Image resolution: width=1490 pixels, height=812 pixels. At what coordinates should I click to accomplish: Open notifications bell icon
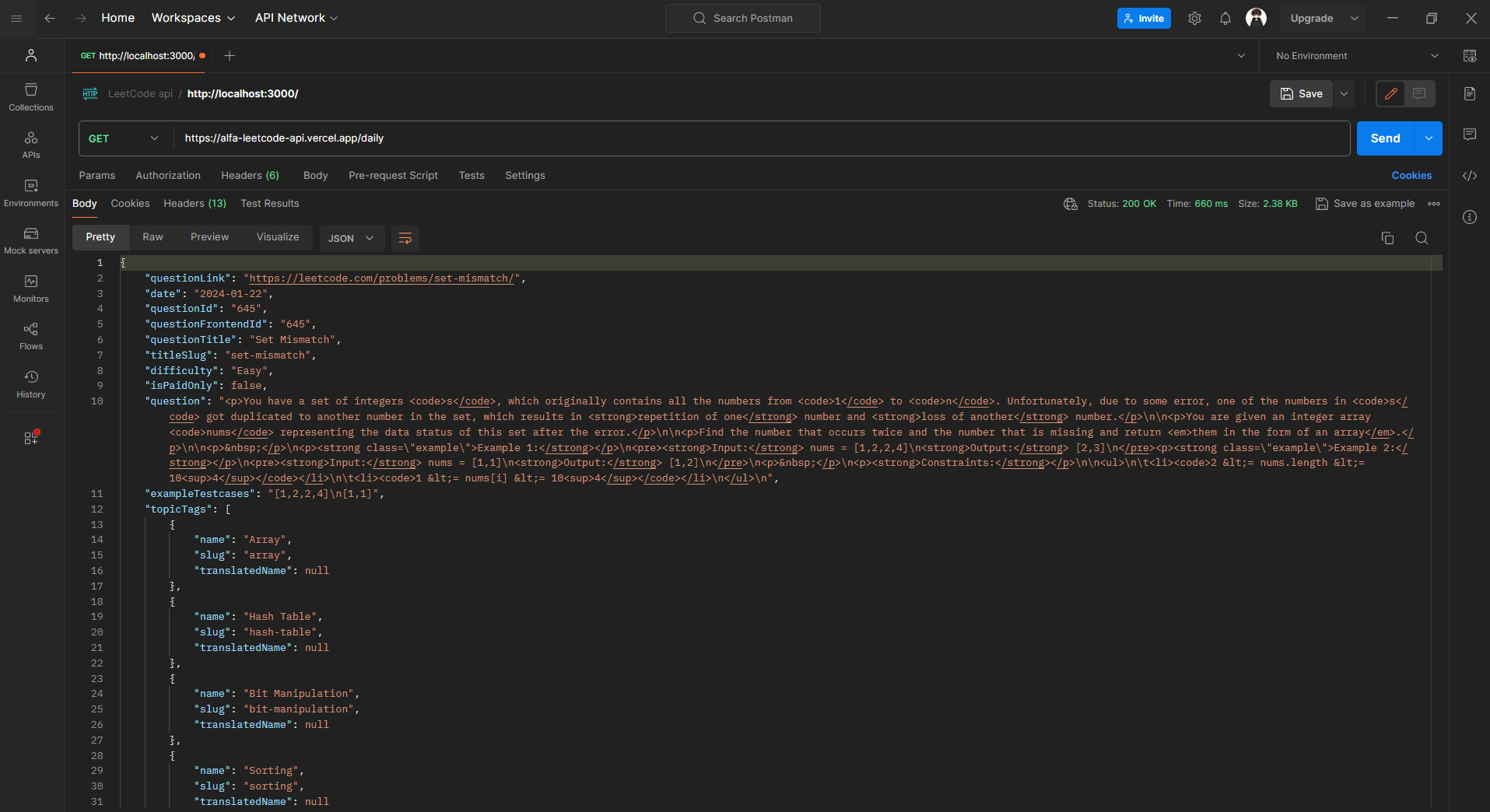1225,19
